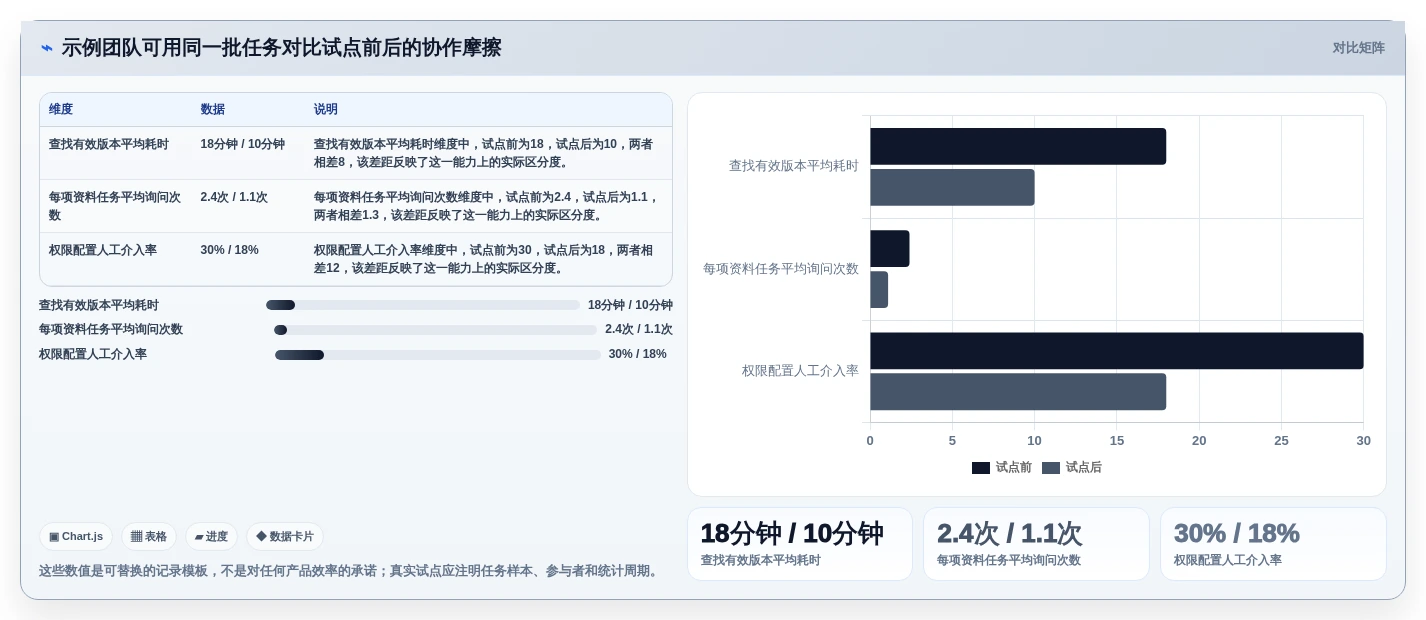Click description mentioning 两者相差1.3
The width and height of the screenshot is (1426, 620).
coord(487,206)
